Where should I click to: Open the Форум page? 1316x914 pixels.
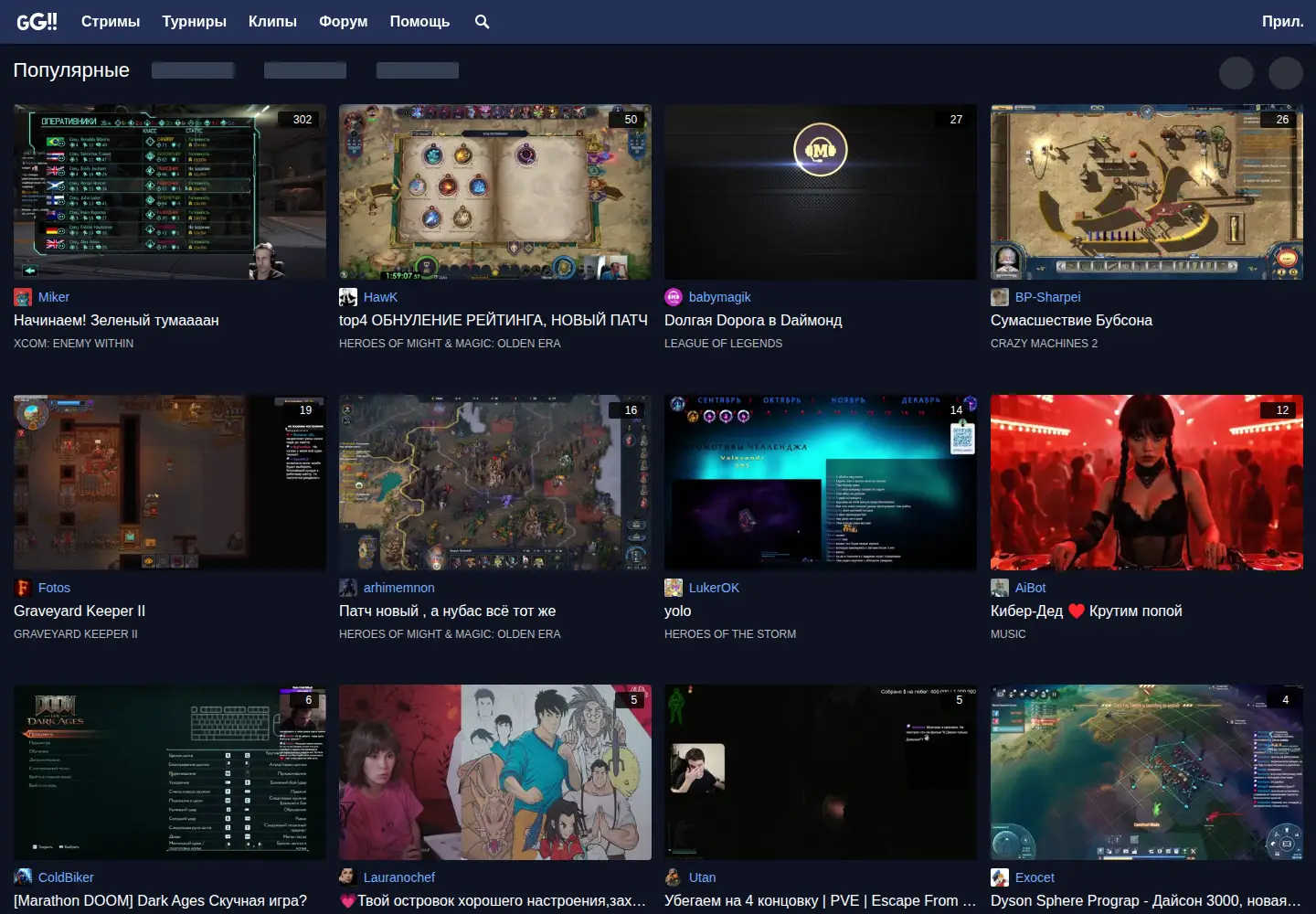tap(344, 21)
